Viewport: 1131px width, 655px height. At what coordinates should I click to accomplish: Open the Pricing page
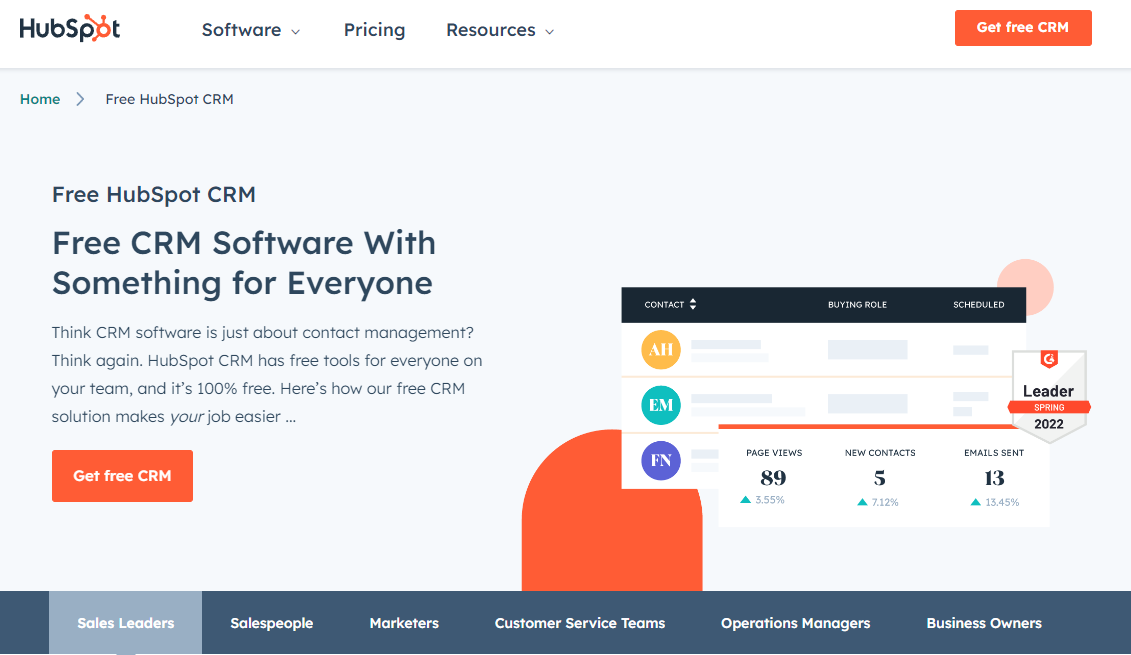tap(374, 30)
